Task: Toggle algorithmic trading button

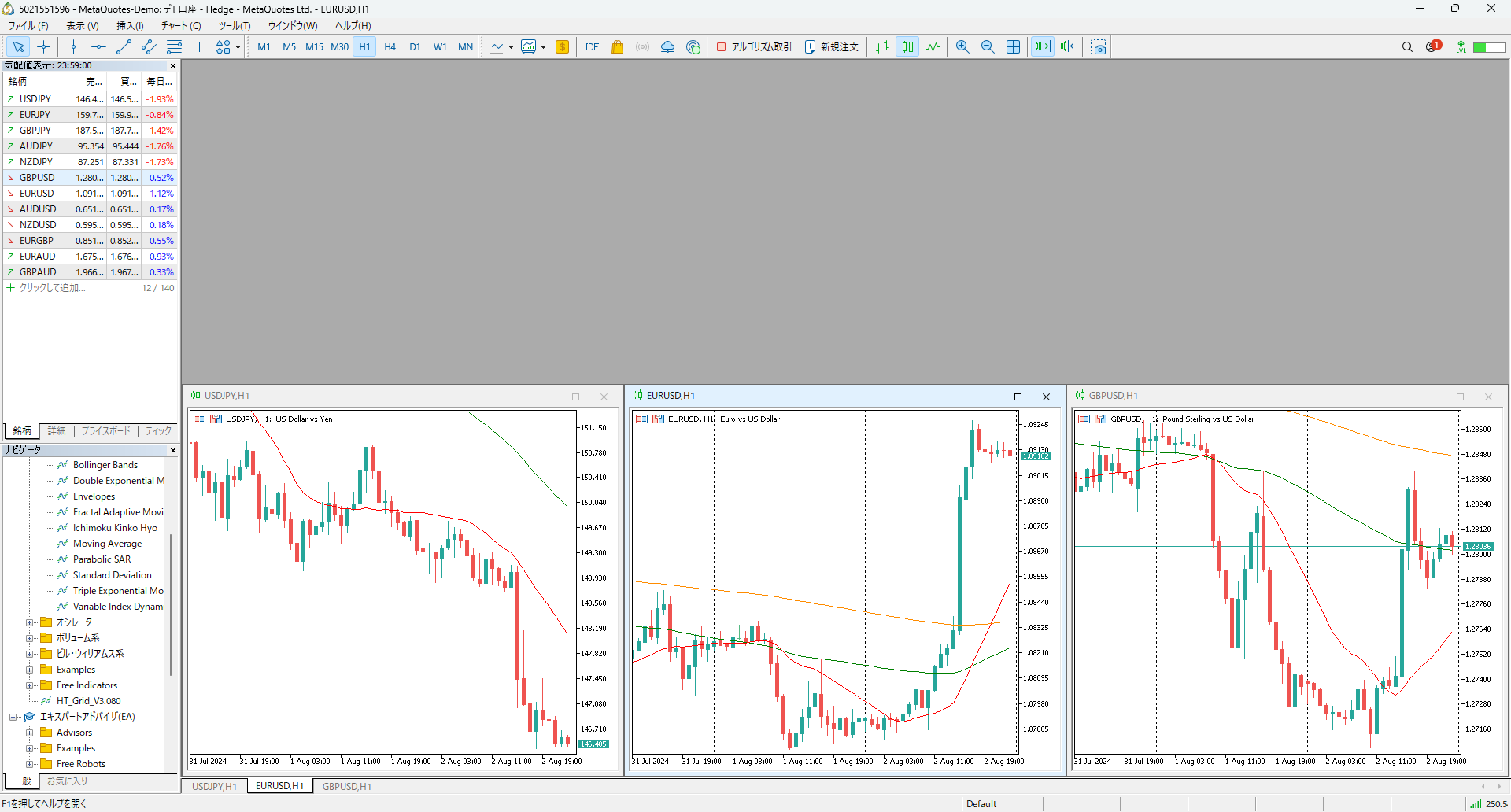Action: (754, 47)
